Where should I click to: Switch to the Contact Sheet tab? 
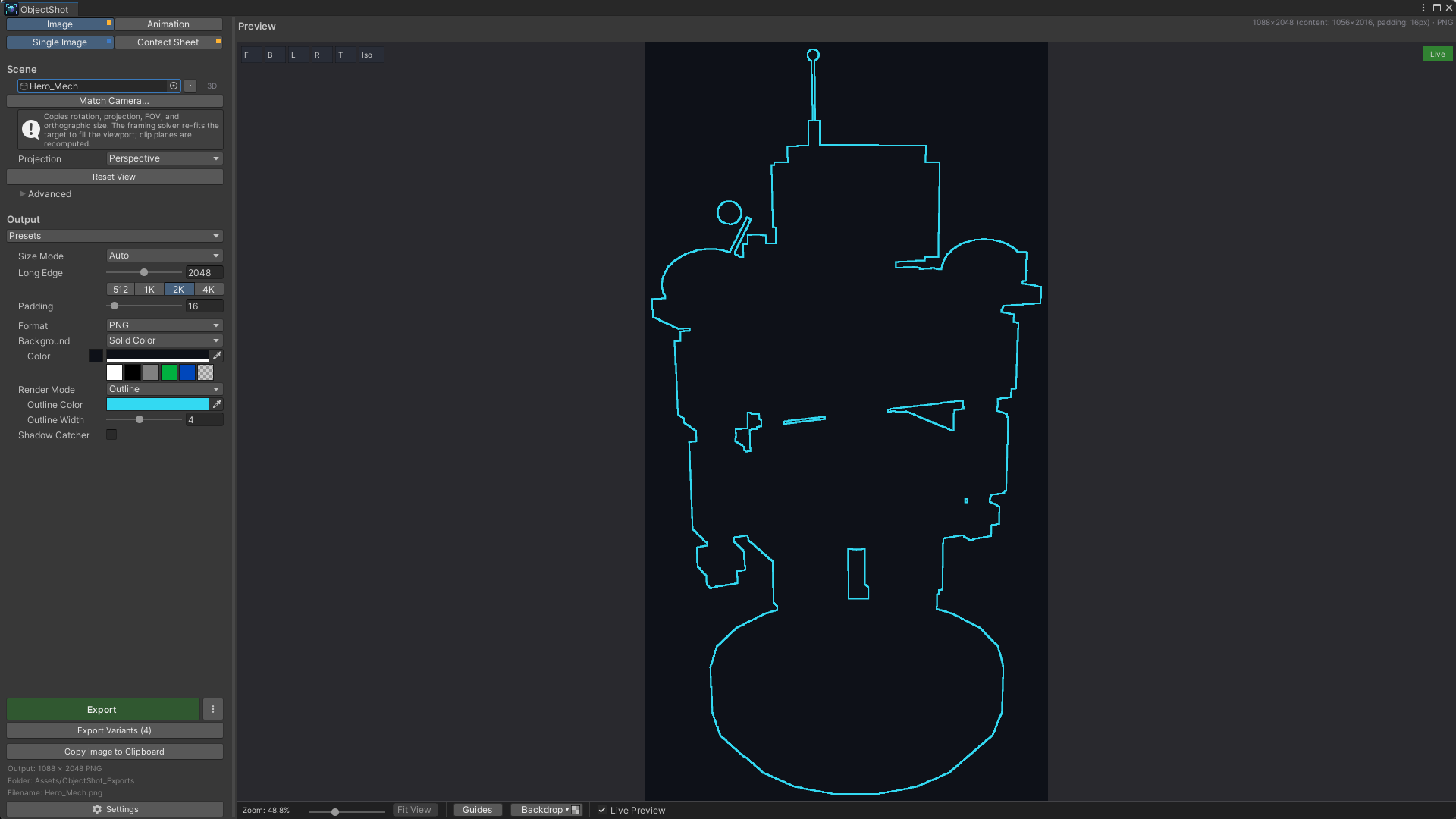coord(168,42)
